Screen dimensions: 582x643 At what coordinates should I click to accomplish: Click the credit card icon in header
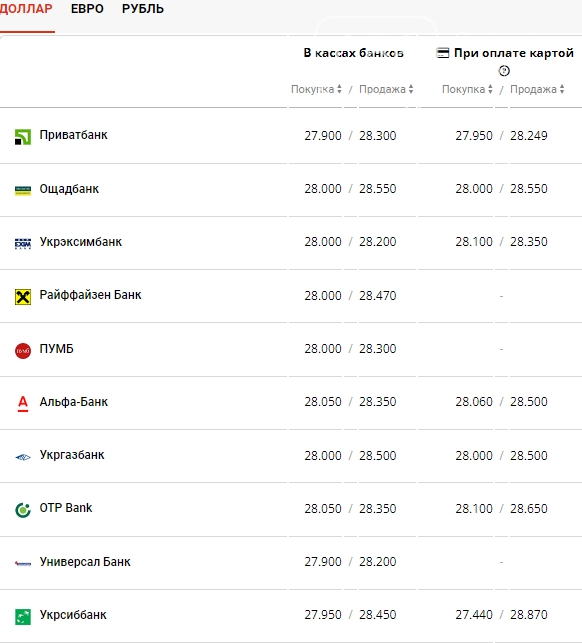coord(443,53)
